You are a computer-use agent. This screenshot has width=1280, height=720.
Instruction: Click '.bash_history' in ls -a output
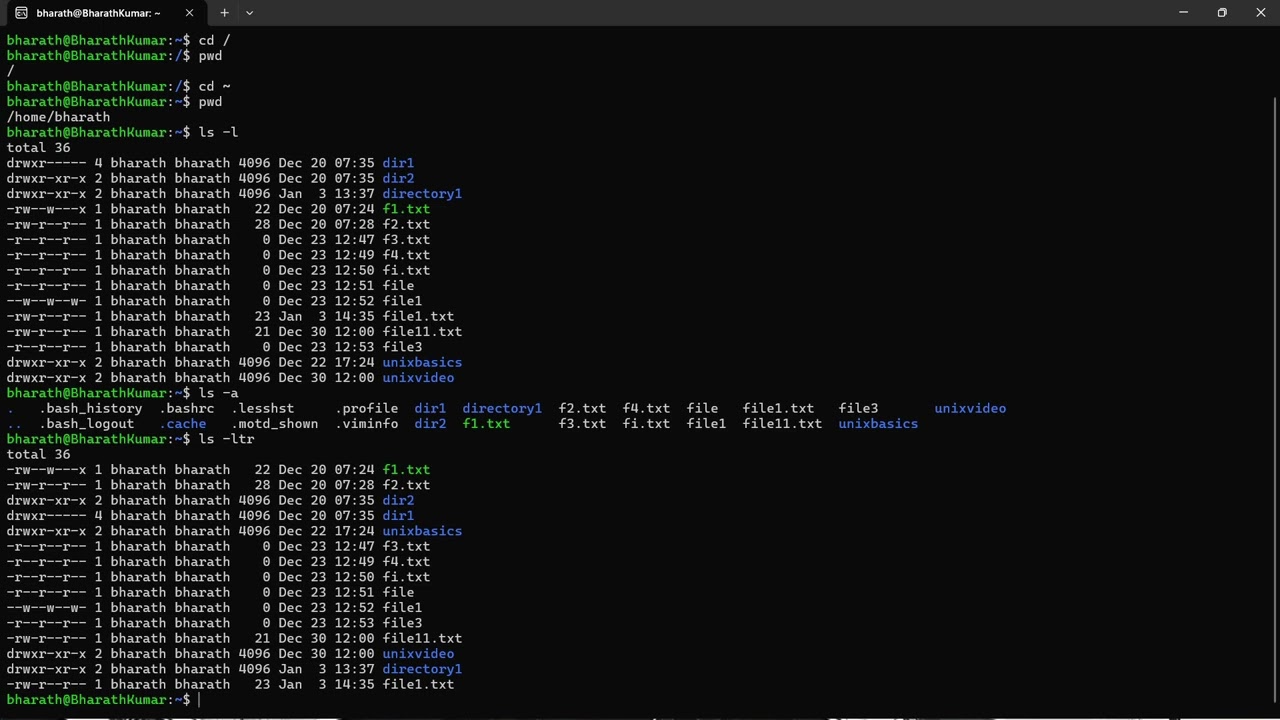(x=90, y=408)
